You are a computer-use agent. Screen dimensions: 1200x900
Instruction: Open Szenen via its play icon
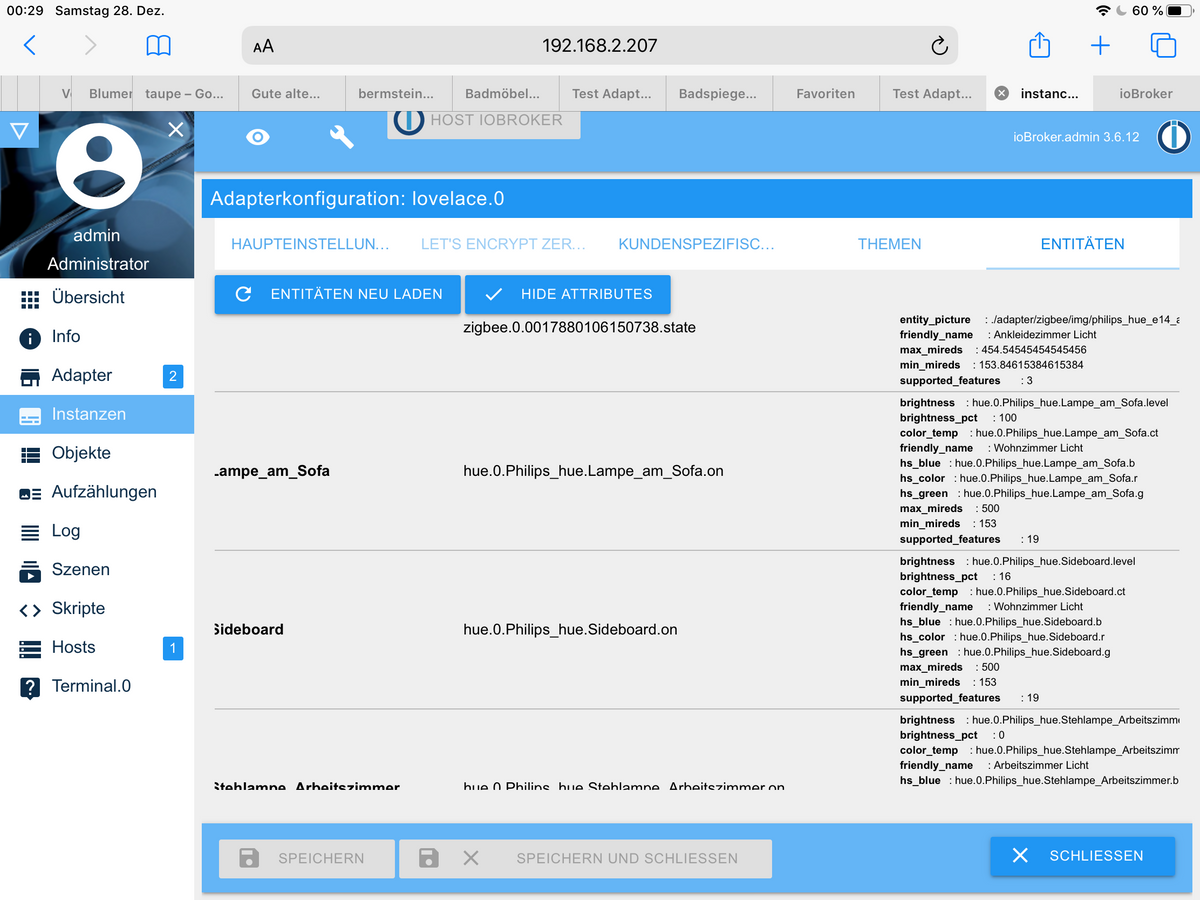pos(30,570)
